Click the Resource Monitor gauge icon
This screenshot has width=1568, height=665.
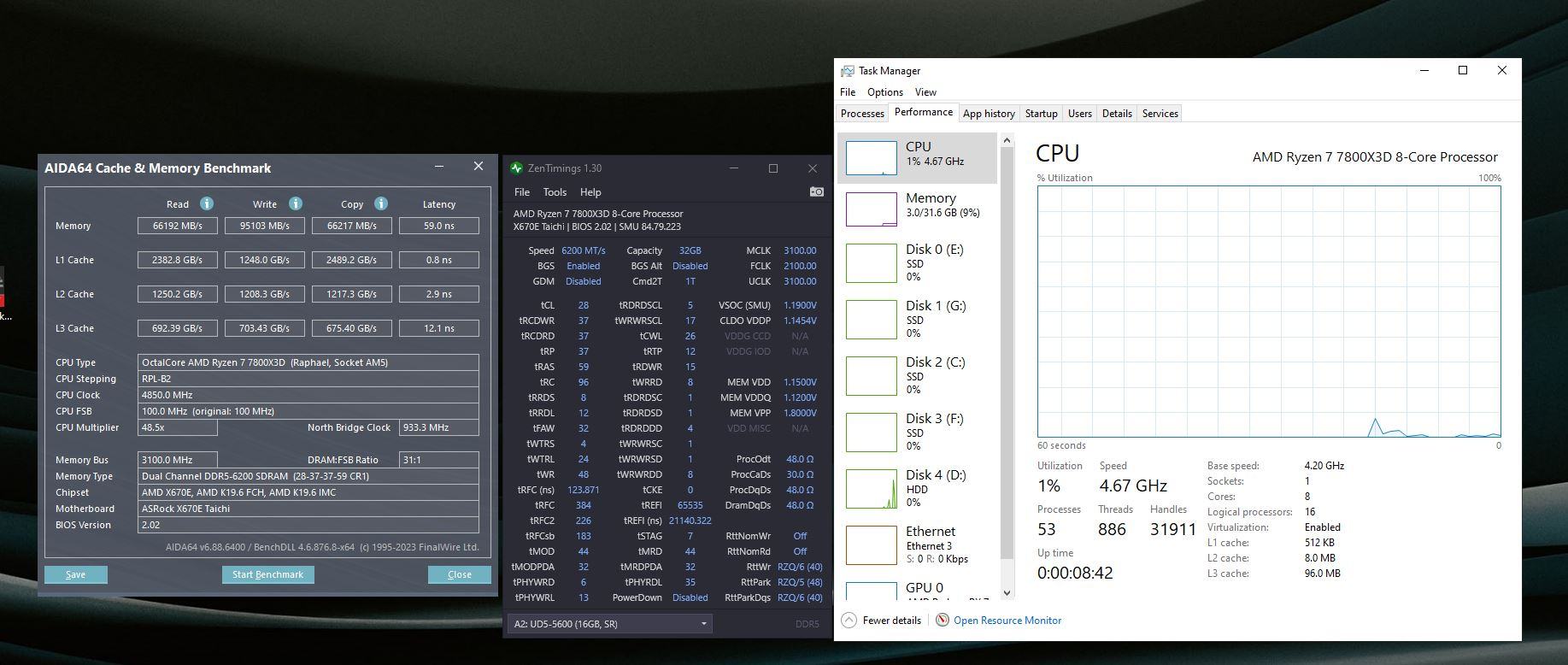point(943,621)
